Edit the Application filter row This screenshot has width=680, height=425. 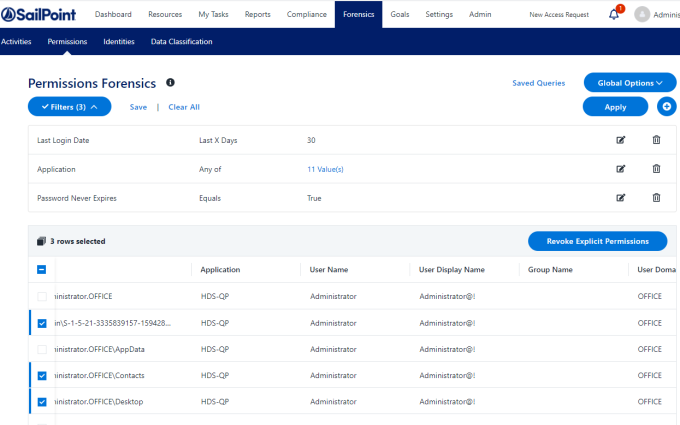(x=621, y=169)
